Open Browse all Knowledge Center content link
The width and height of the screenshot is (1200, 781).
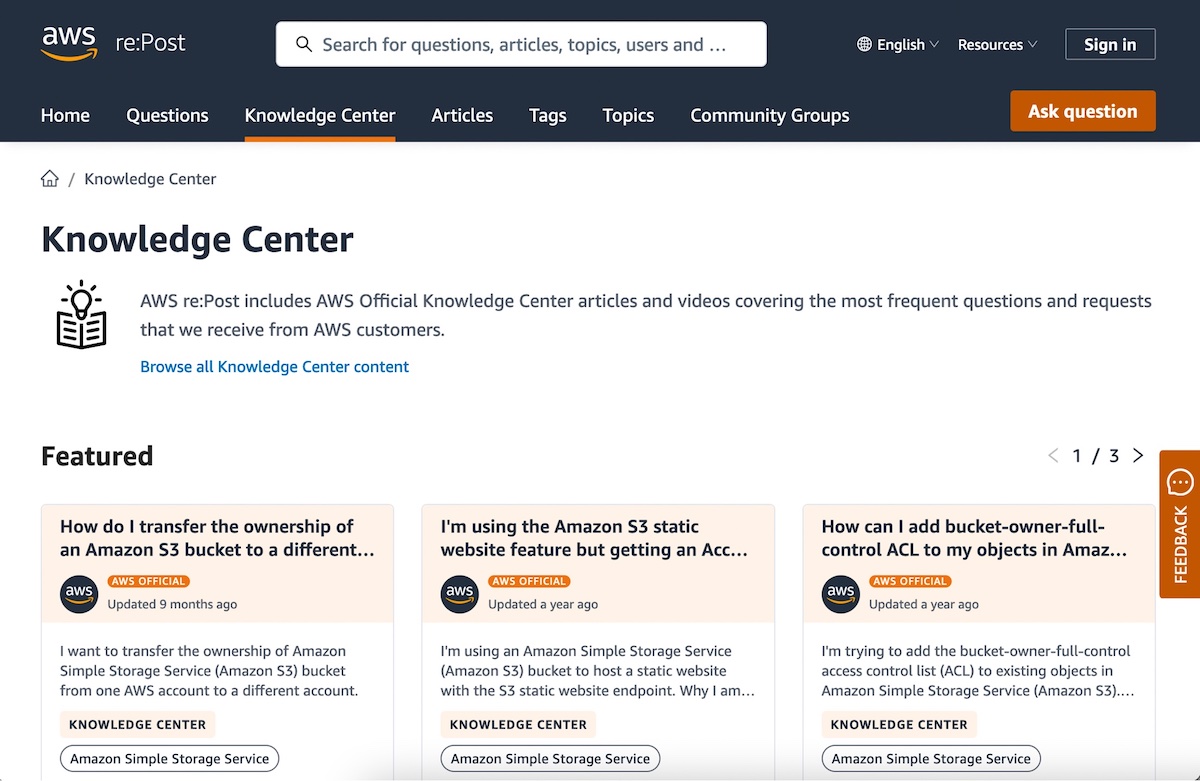[x=274, y=367]
